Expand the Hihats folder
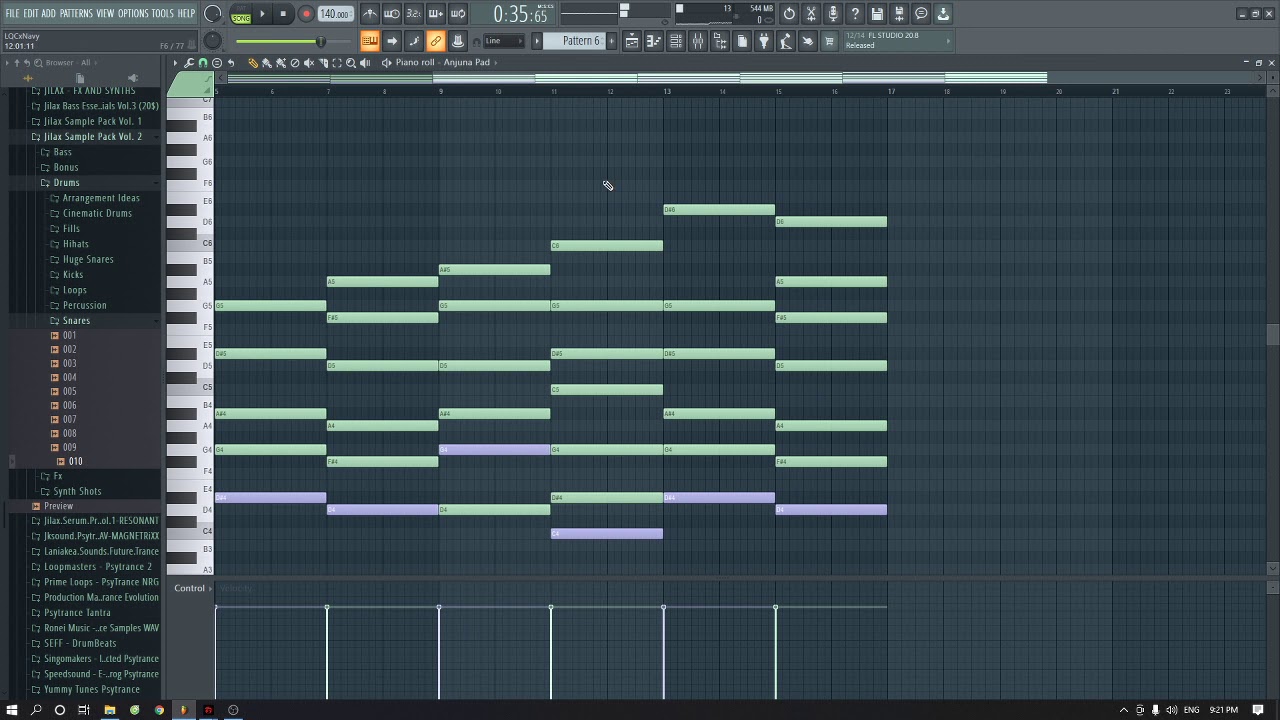Image resolution: width=1280 pixels, height=720 pixels. [75, 244]
